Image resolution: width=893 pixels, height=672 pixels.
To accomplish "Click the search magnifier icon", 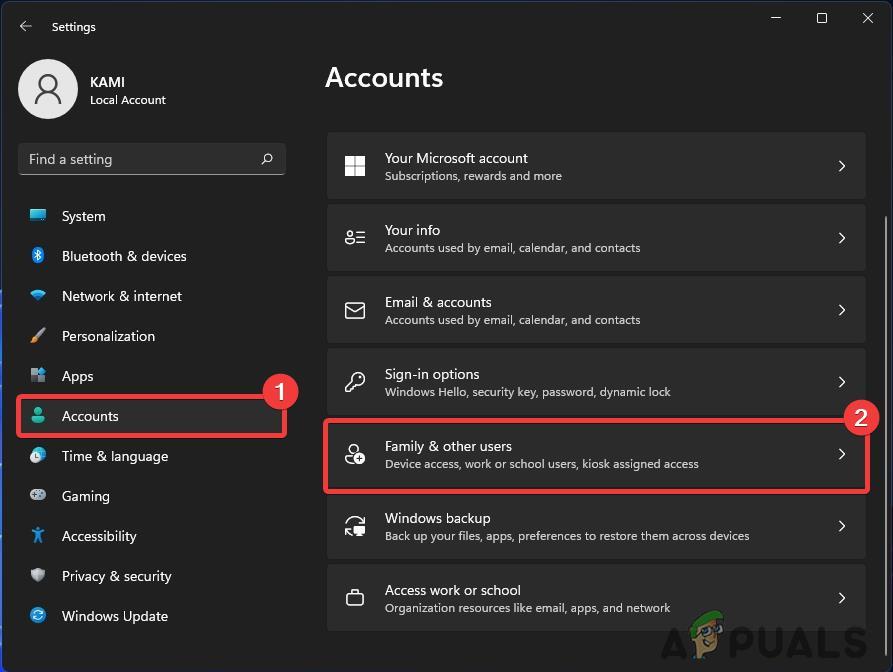I will click(x=267, y=159).
